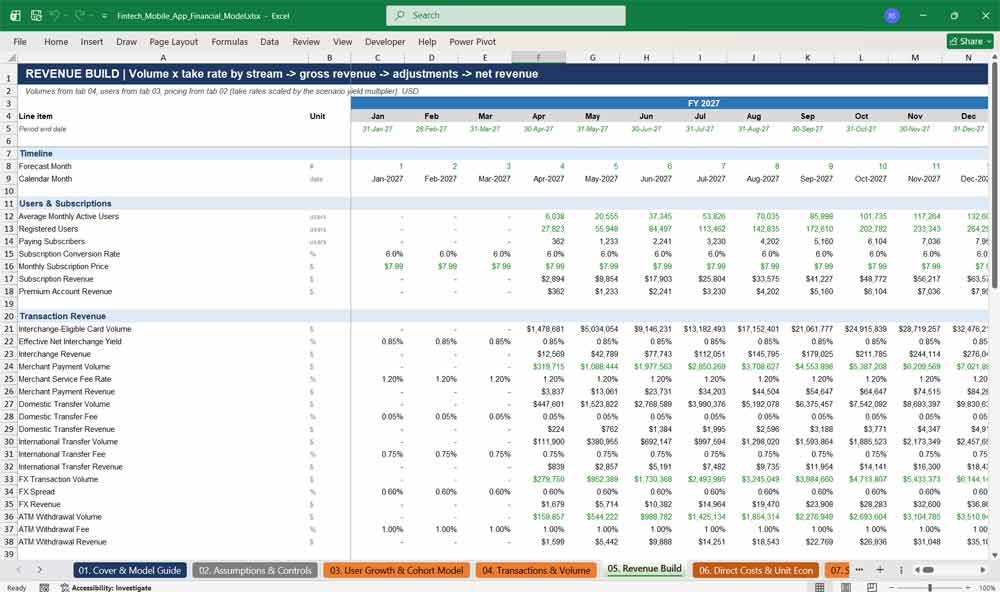Open 04. Transactions & Volume sheet tab
This screenshot has width=1000, height=592.
(x=536, y=570)
